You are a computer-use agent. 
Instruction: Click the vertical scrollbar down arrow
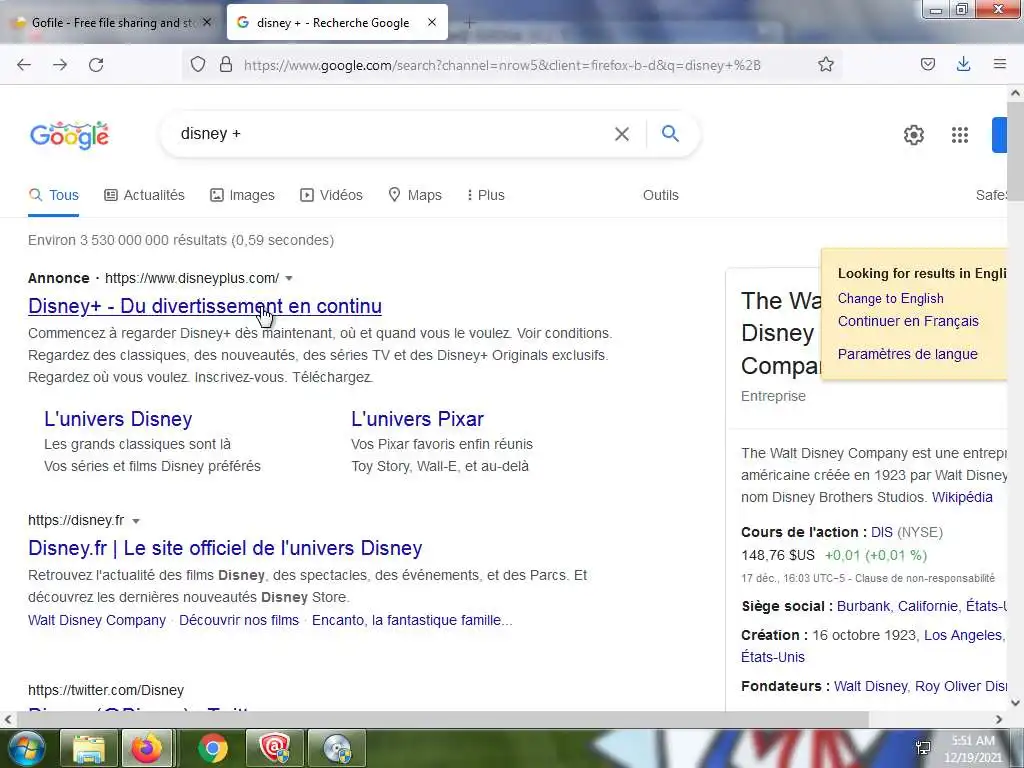[x=1016, y=703]
